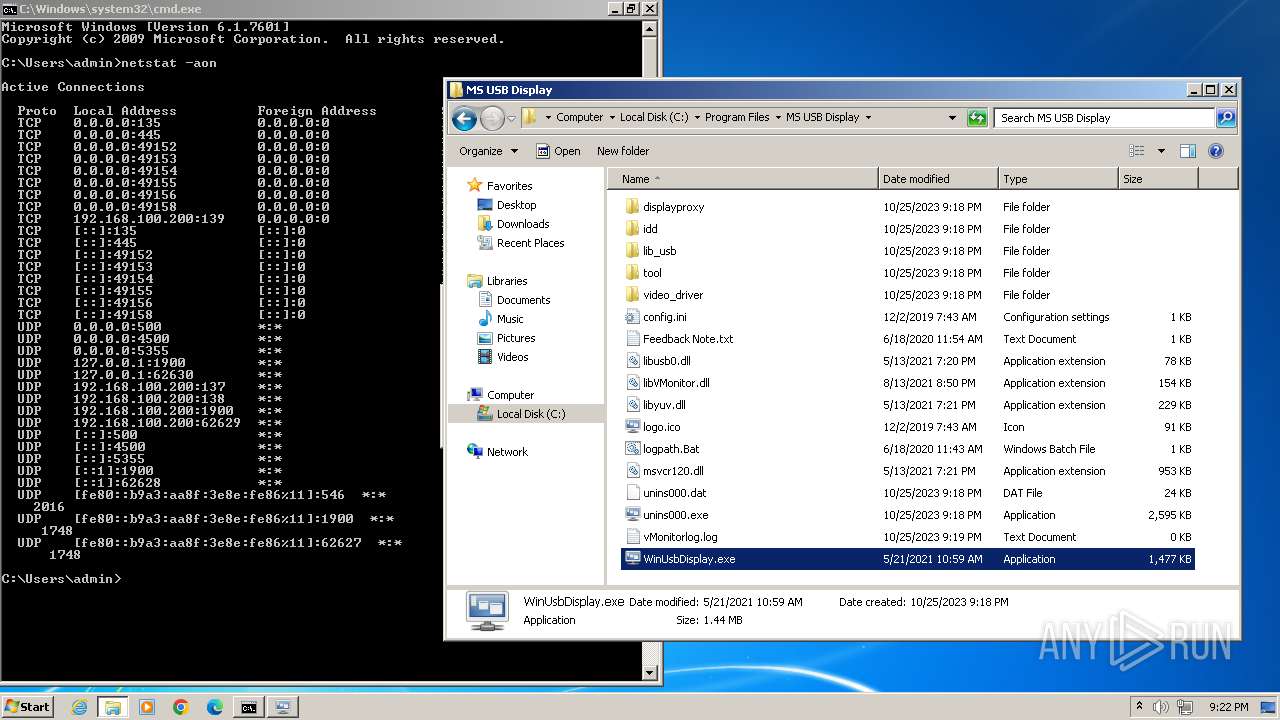Click the Back navigation arrow in Explorer

pyautogui.click(x=464, y=119)
